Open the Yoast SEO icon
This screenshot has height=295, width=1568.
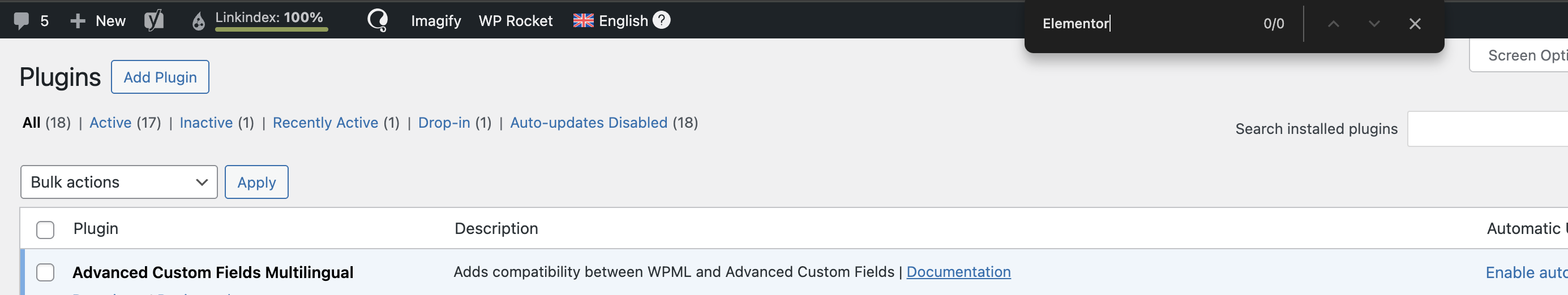click(154, 21)
